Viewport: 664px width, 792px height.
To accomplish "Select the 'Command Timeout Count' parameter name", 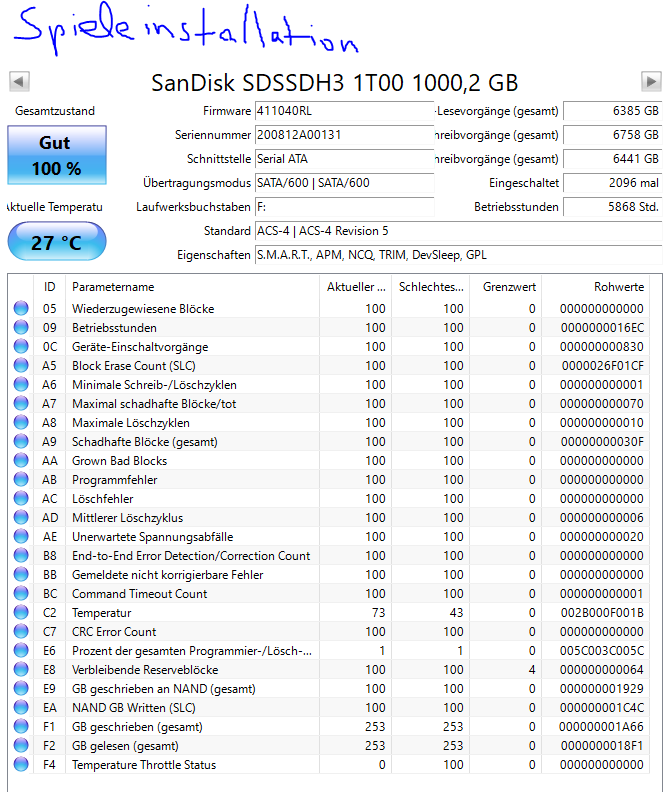I will (139, 593).
